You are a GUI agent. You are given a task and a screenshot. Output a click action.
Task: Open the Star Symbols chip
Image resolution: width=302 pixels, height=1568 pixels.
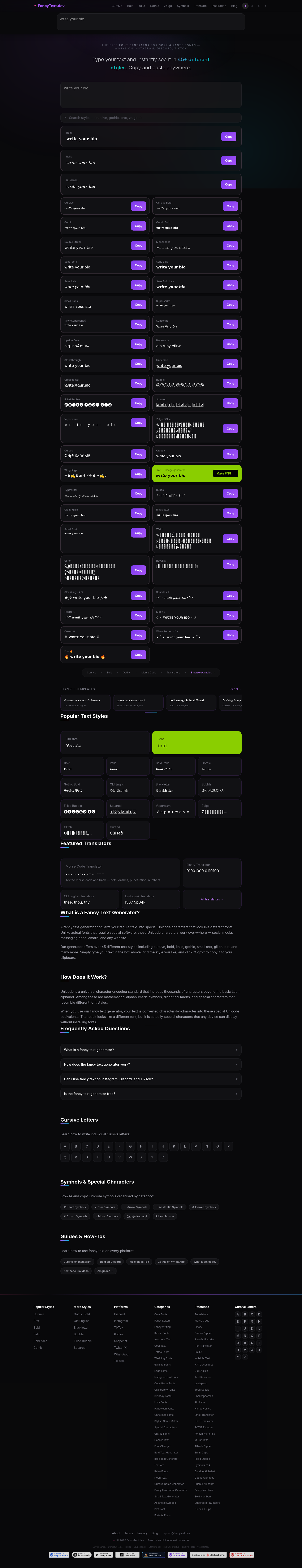coord(105,1207)
